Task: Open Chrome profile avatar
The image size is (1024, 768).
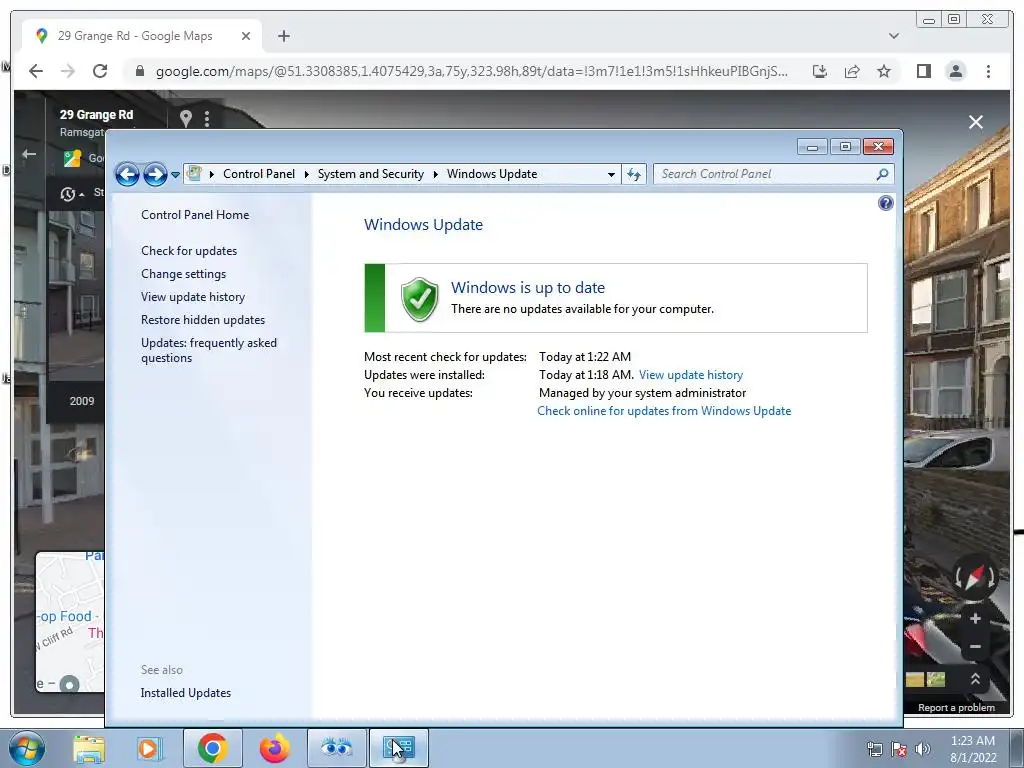Action: (x=955, y=71)
